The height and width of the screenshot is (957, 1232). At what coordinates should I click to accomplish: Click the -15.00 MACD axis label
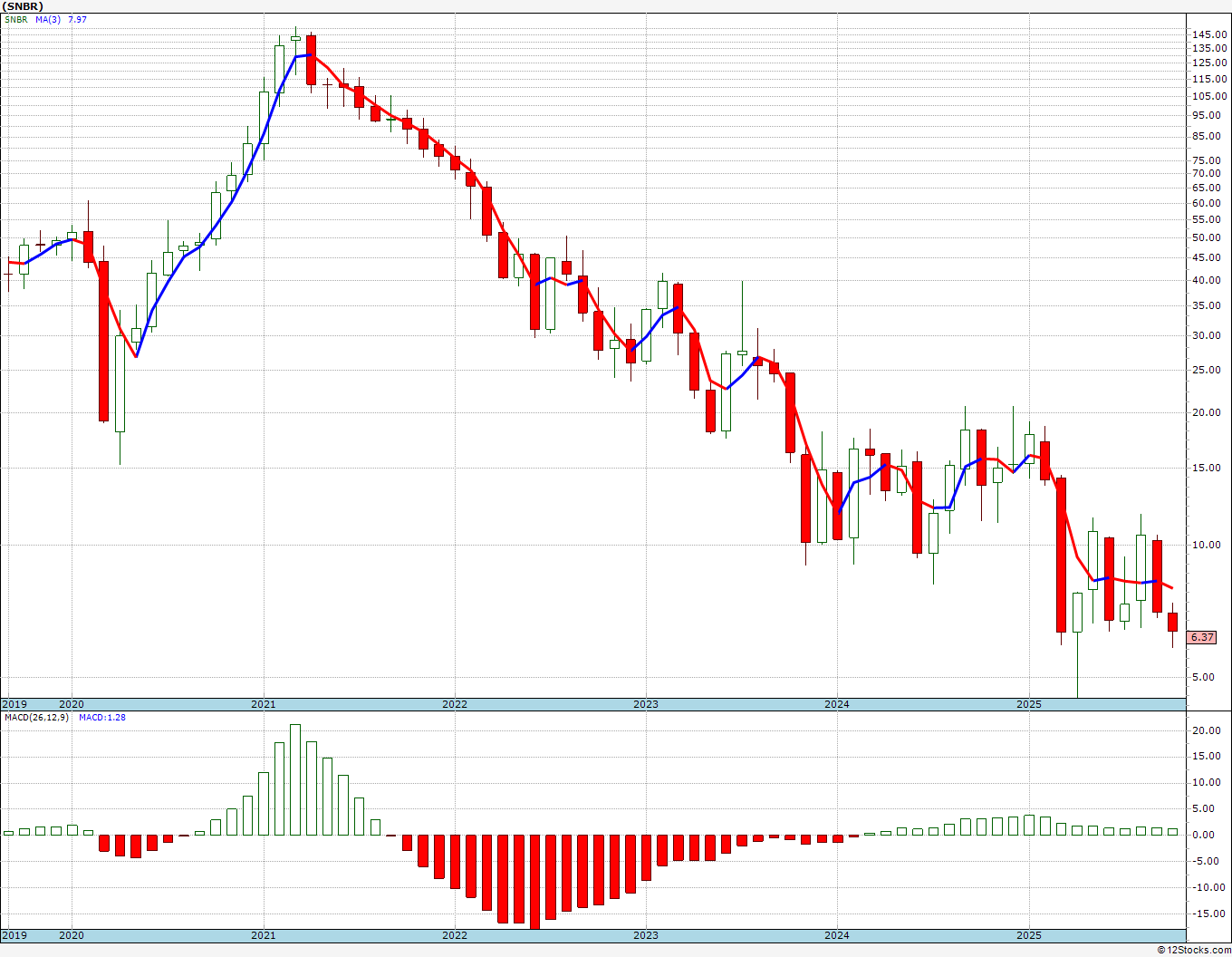click(1208, 913)
